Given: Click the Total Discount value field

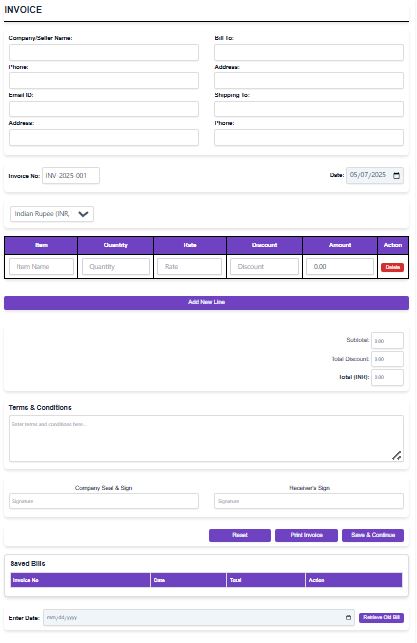Looking at the screenshot, I should point(387,359).
